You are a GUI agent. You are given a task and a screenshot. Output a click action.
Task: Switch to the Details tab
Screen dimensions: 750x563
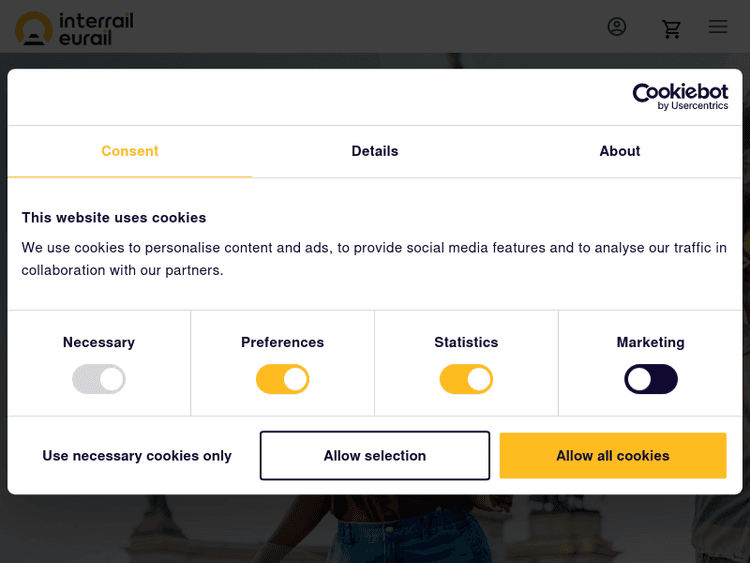click(x=375, y=151)
